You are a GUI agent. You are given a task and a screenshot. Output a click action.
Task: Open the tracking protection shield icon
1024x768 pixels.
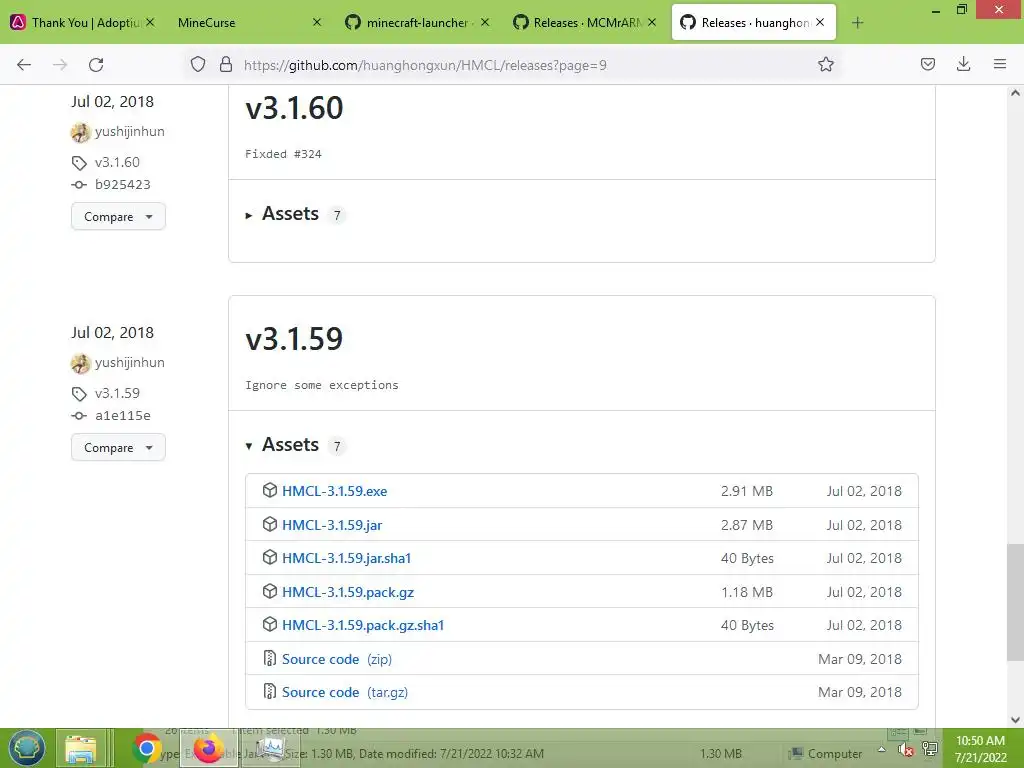point(198,64)
